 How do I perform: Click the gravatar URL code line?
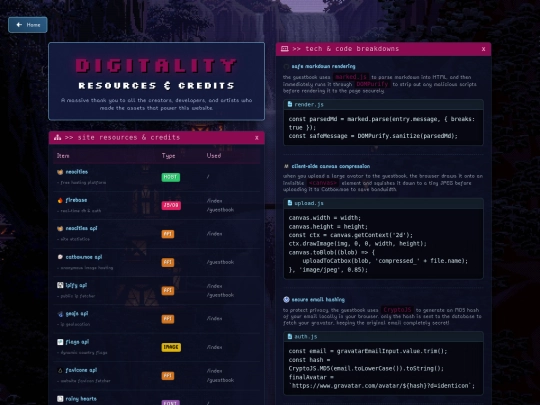[382, 386]
